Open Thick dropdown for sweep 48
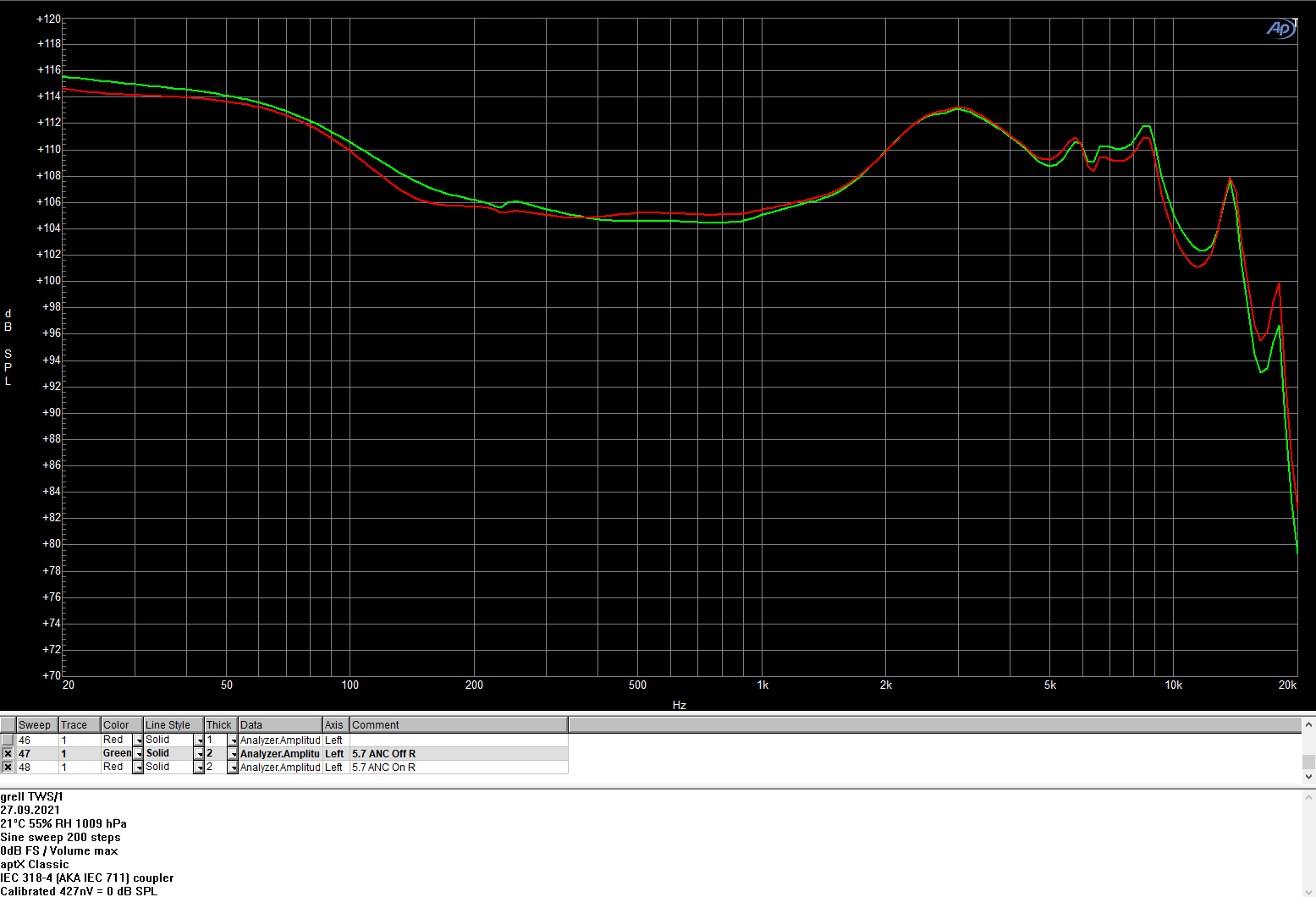This screenshot has height=897, width=1316. click(233, 768)
